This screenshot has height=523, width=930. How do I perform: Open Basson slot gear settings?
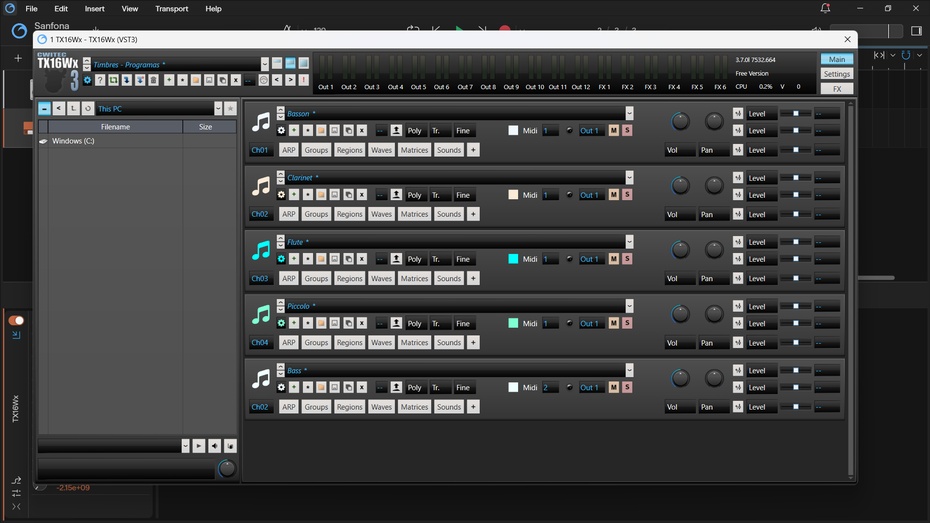281,130
